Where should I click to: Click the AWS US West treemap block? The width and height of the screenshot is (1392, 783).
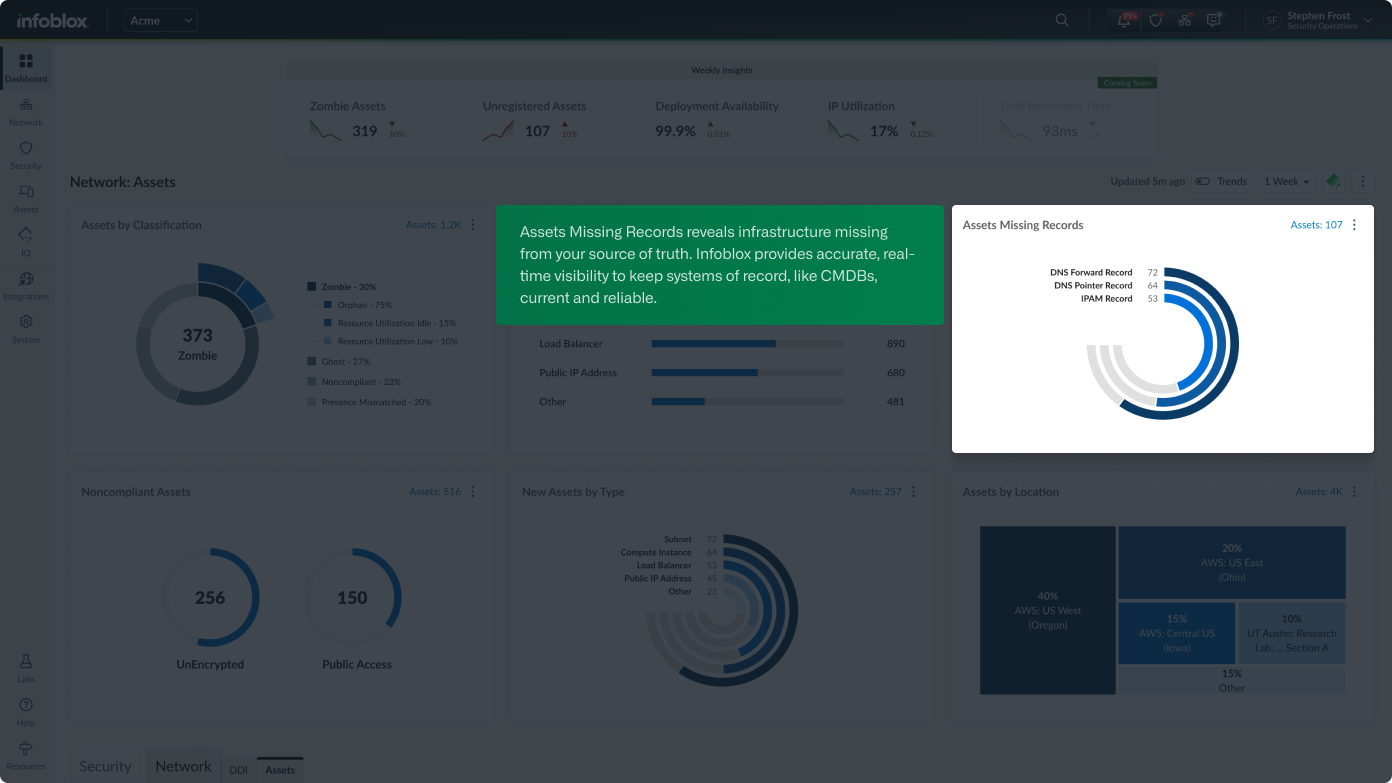tap(1047, 610)
